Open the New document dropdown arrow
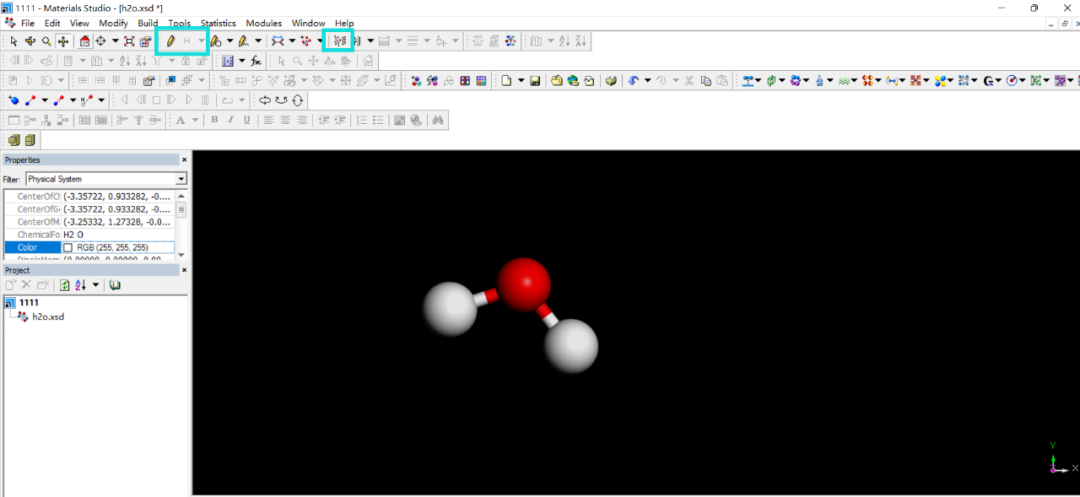Image resolution: width=1080 pixels, height=497 pixels. (521, 81)
